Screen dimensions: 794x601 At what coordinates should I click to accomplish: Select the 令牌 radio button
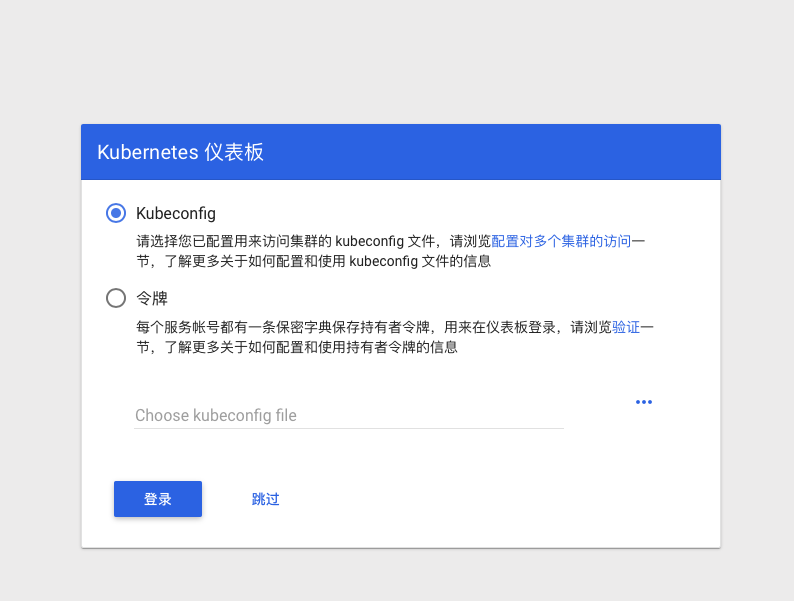click(116, 297)
